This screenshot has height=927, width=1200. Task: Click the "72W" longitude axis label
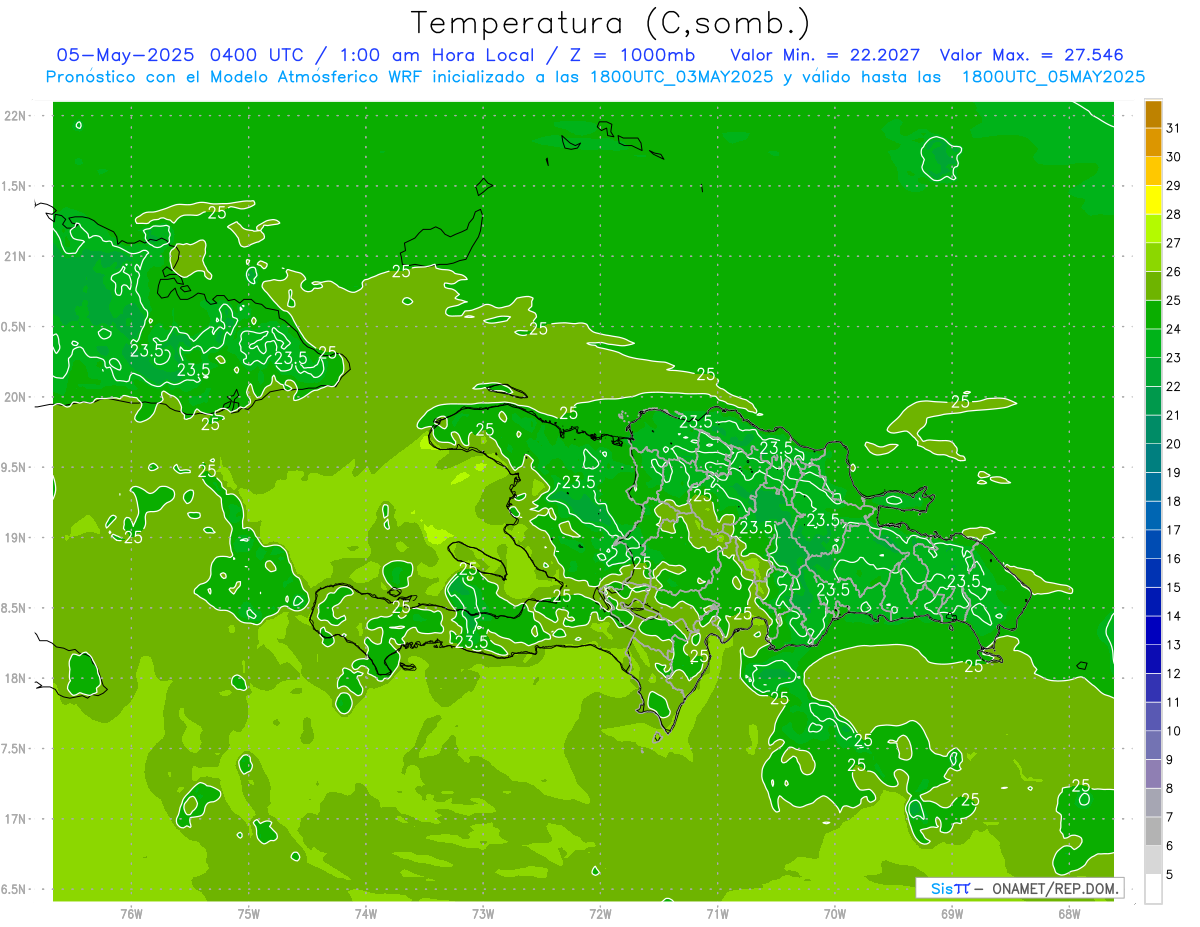pos(600,914)
